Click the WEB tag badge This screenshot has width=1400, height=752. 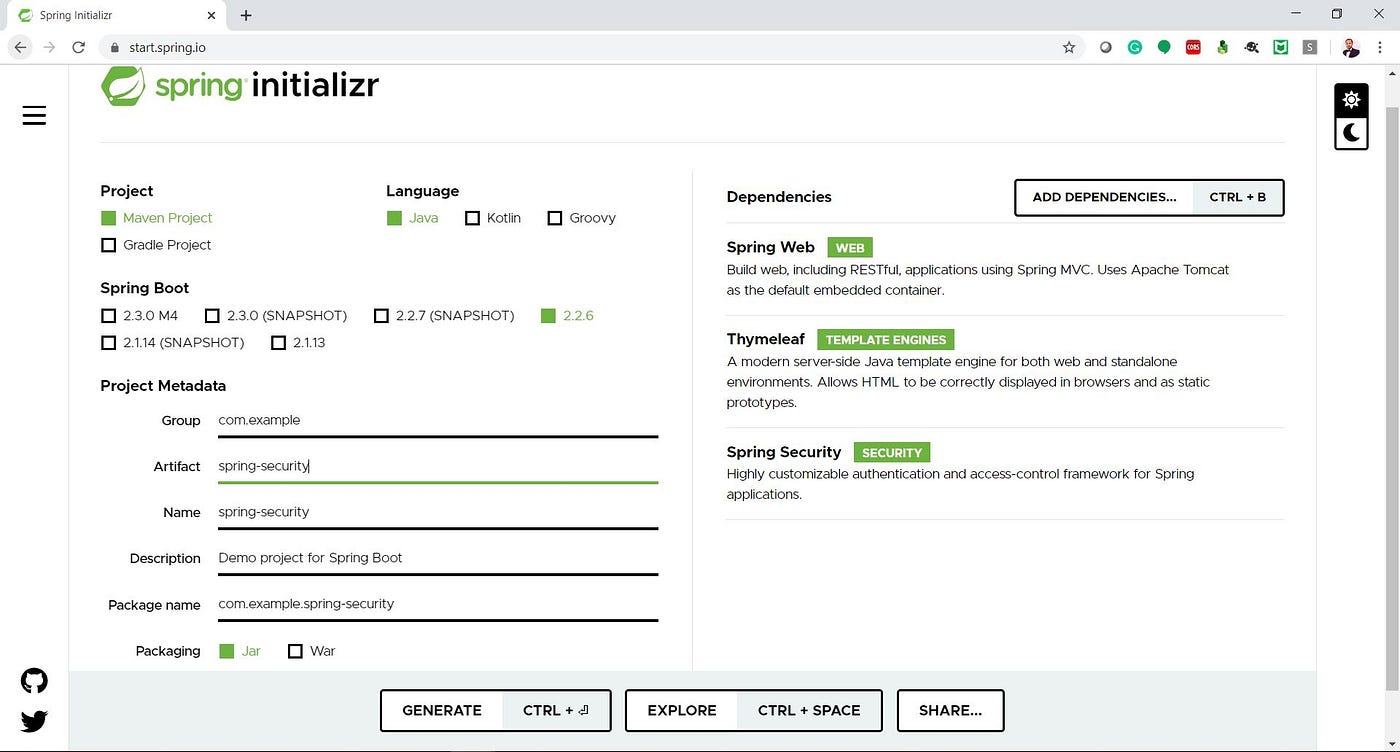(850, 248)
